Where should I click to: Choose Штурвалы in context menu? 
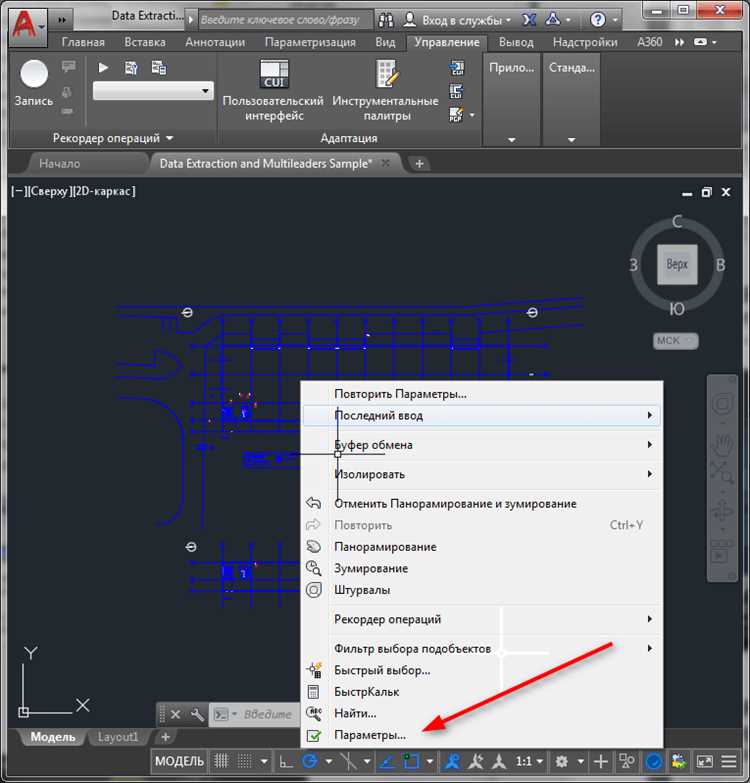(x=482, y=590)
